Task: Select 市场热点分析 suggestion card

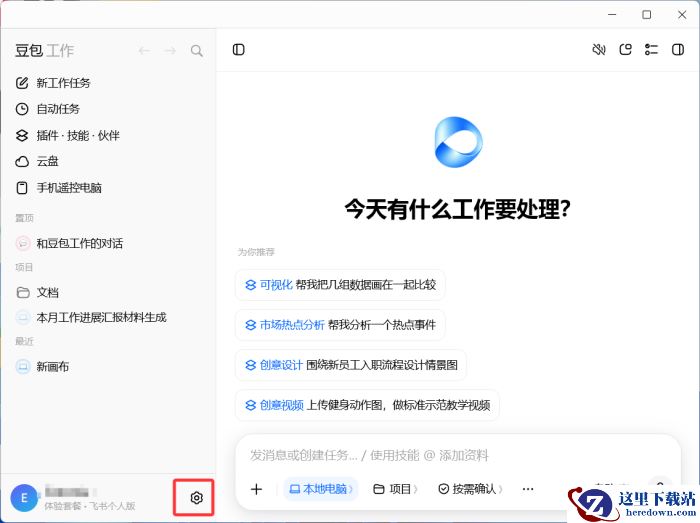Action: coord(340,325)
